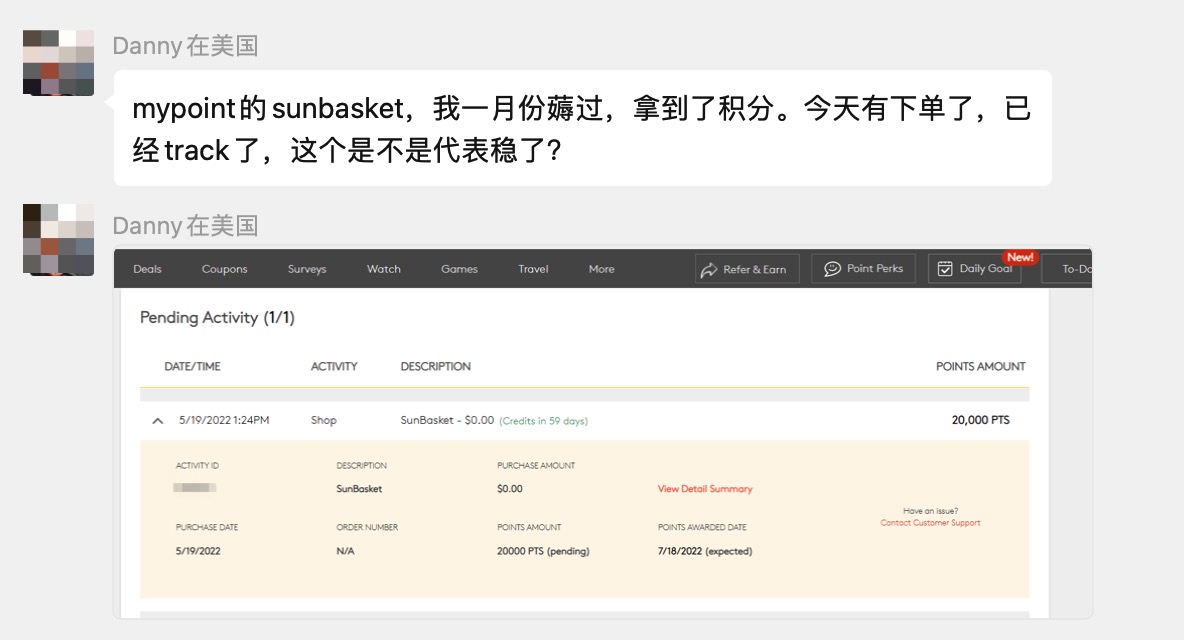
Task: Click the Daily Goal calendar icon
Action: tap(943, 268)
